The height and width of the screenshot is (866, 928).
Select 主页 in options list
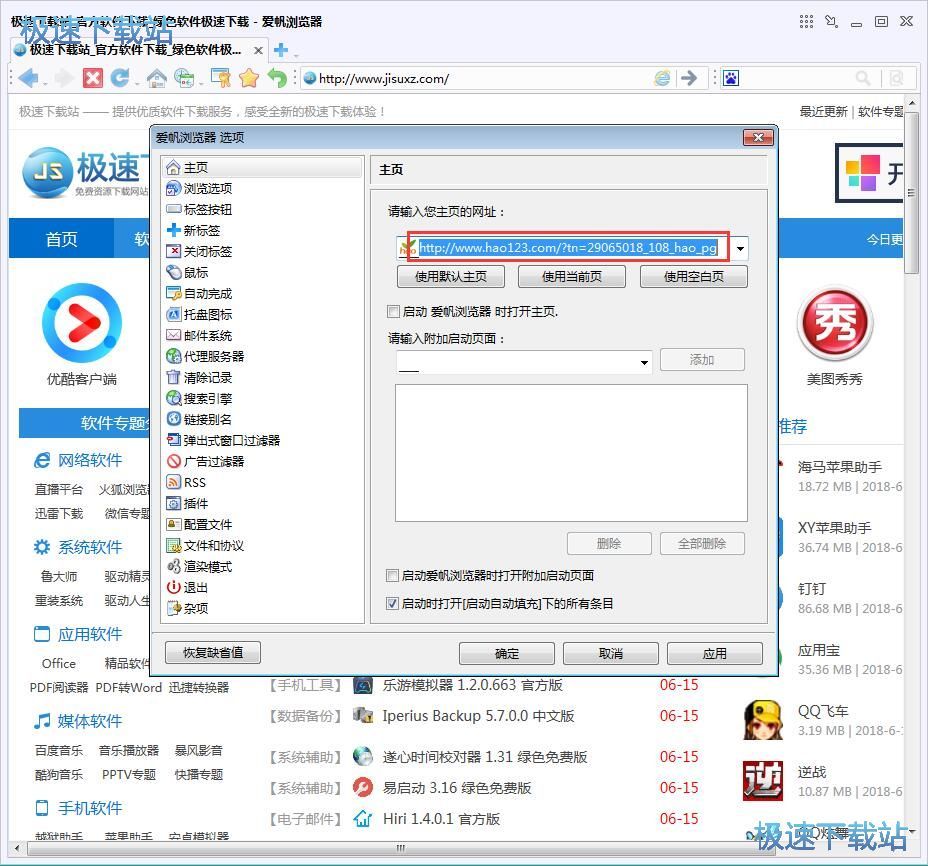pos(262,168)
